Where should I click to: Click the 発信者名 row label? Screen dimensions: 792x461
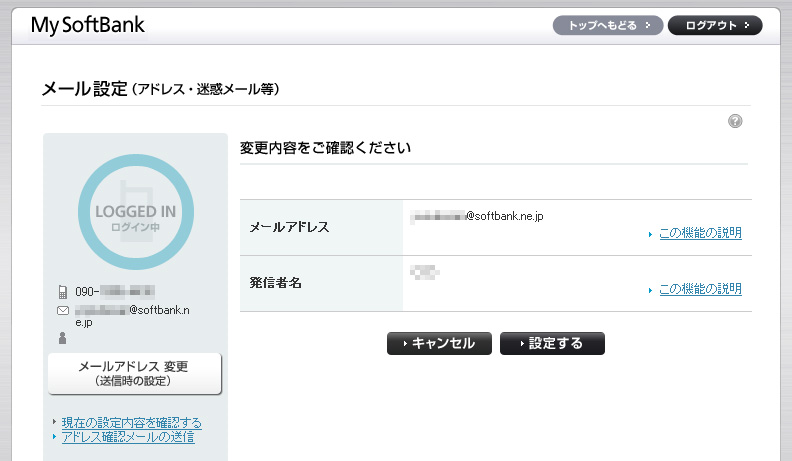[x=276, y=283]
